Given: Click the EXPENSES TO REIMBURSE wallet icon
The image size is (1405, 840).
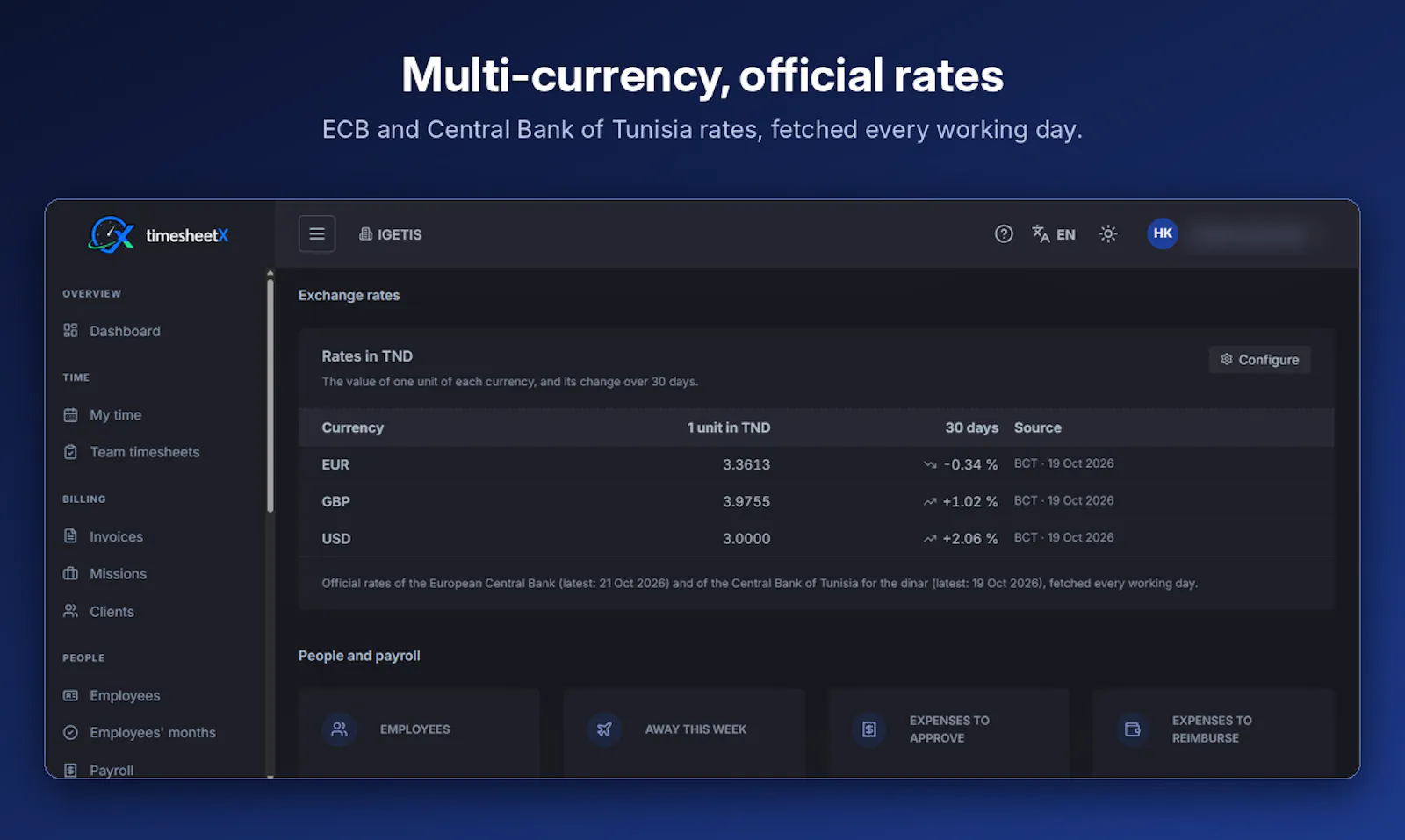Looking at the screenshot, I should click(x=1132, y=729).
